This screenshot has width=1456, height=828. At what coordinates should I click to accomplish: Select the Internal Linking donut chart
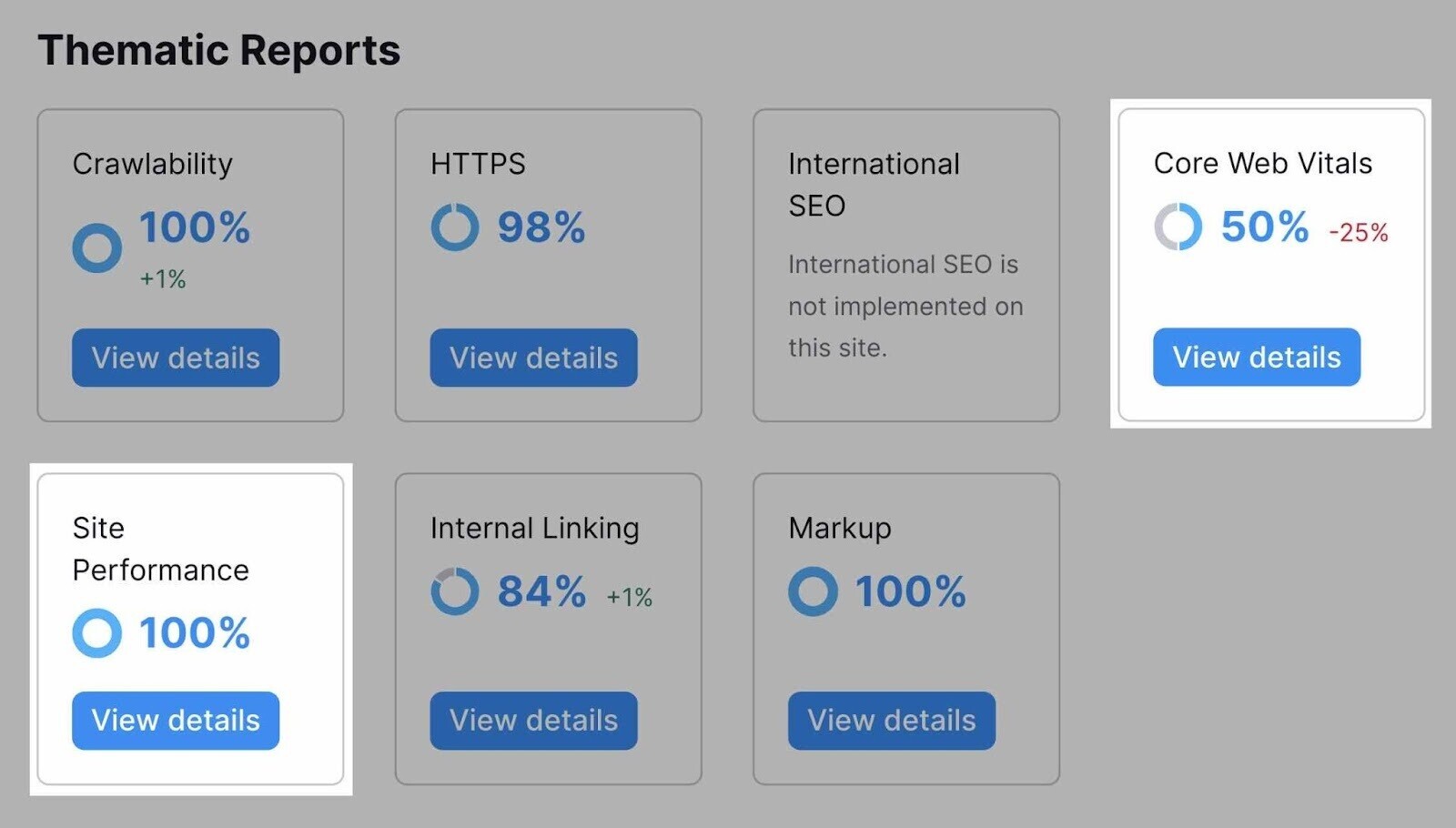[455, 591]
